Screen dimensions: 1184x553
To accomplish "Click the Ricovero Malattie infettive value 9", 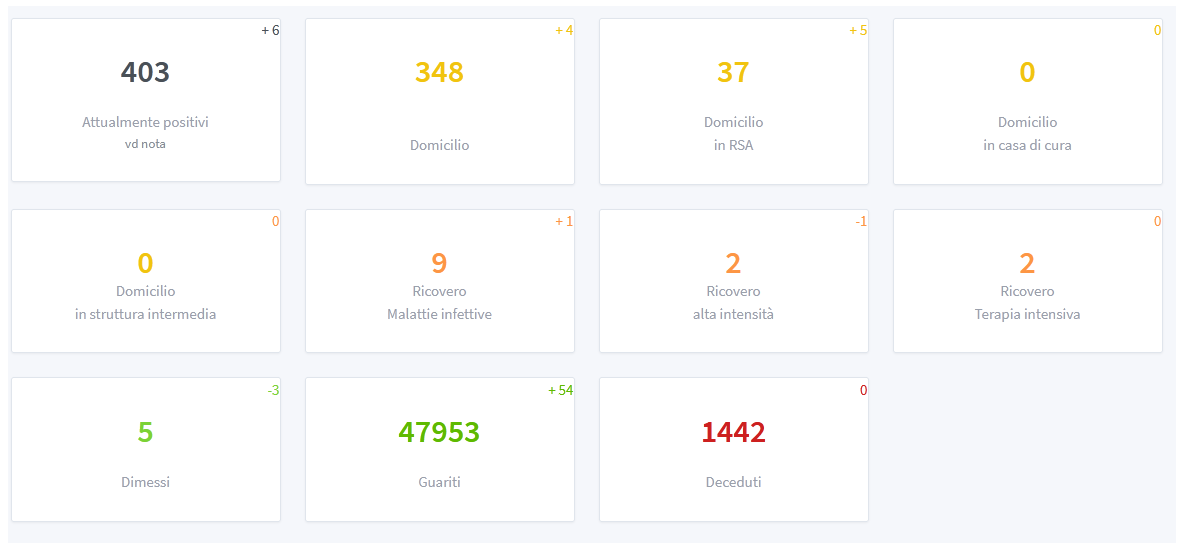I will tap(439, 263).
